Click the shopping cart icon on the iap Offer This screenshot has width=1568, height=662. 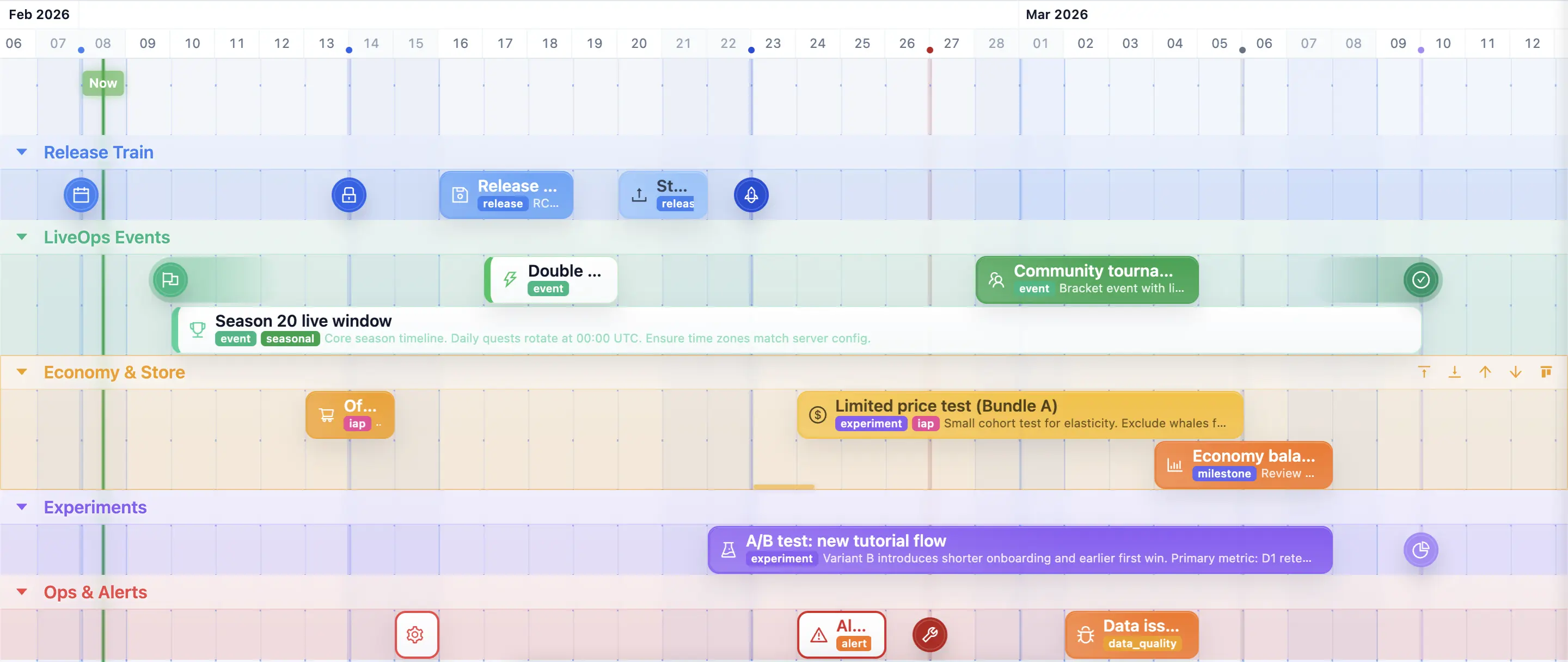point(326,414)
